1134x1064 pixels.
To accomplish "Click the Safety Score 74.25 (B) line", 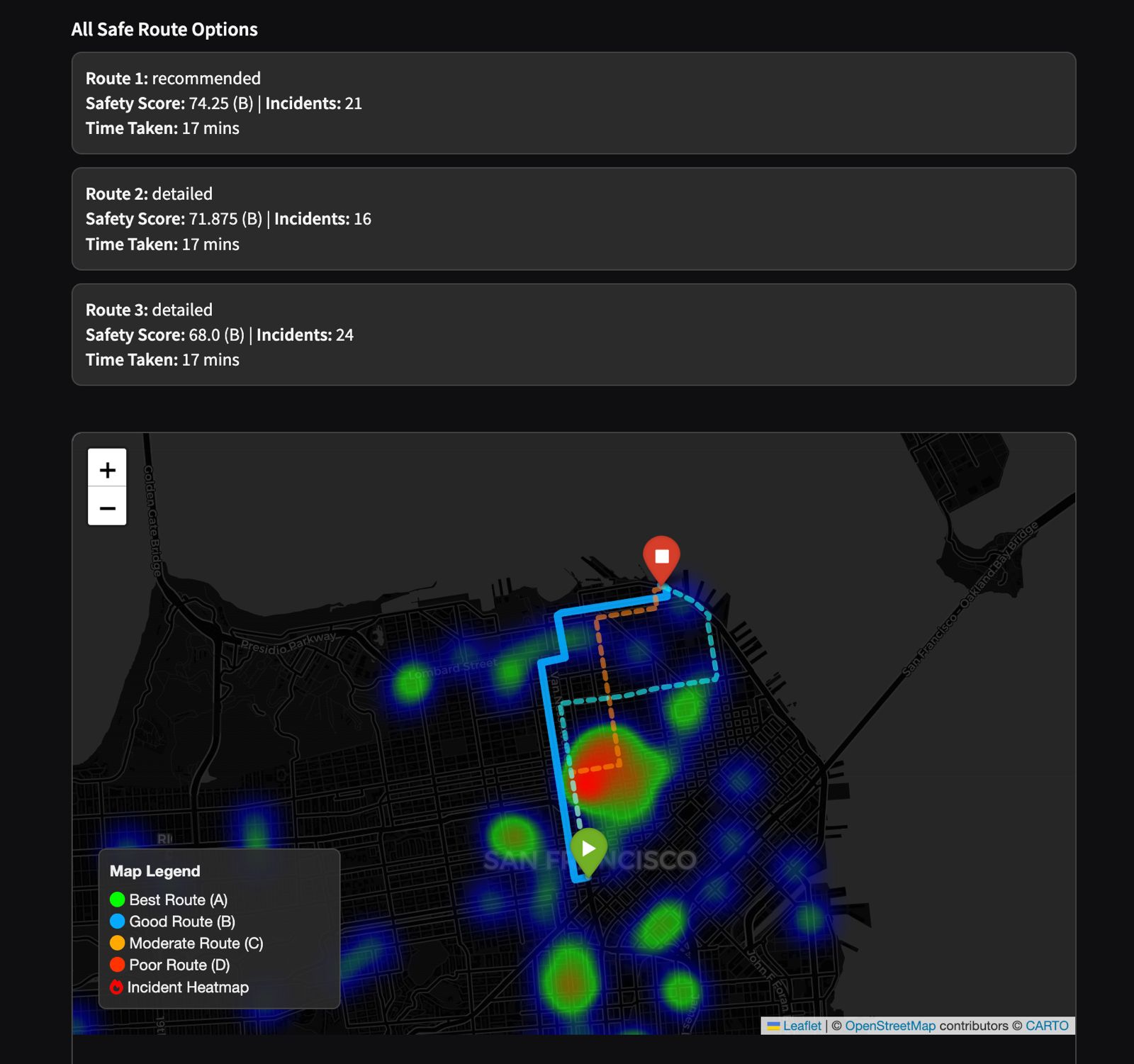I will pyautogui.click(x=224, y=103).
